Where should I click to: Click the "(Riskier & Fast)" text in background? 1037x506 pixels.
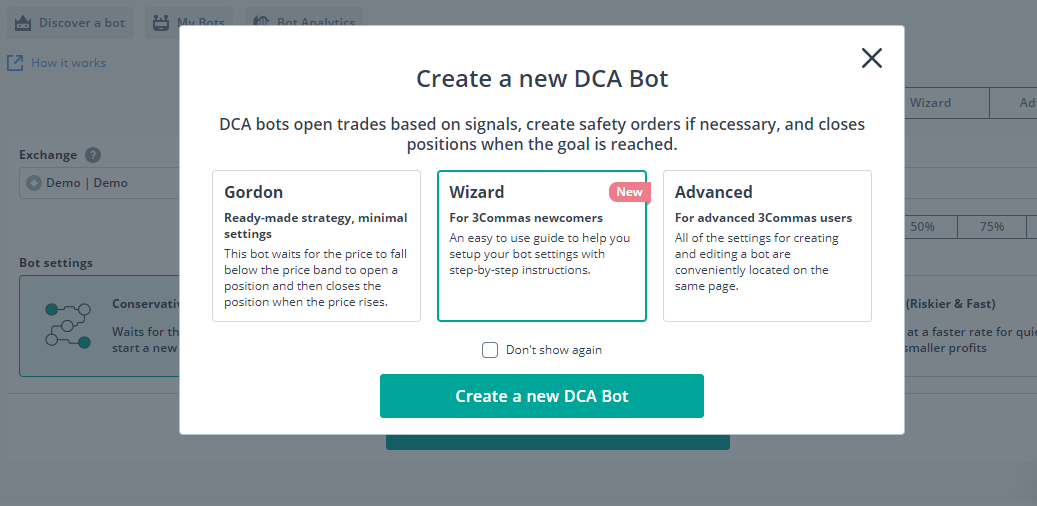tap(950, 304)
